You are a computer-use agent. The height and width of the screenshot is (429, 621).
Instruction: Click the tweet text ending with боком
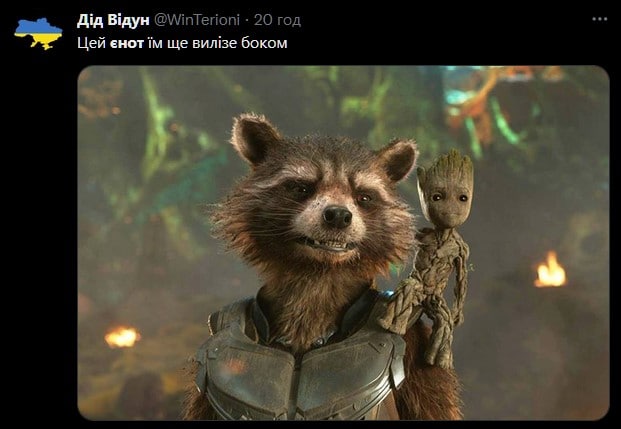point(182,43)
